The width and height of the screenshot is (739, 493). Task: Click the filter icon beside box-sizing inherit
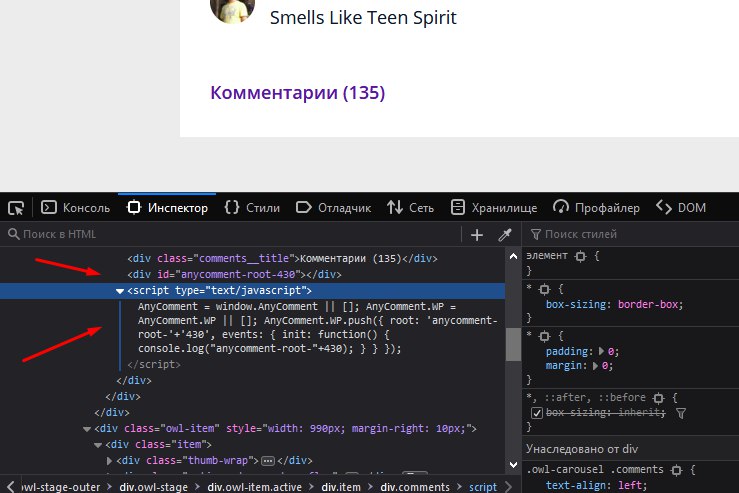pyautogui.click(x=681, y=413)
